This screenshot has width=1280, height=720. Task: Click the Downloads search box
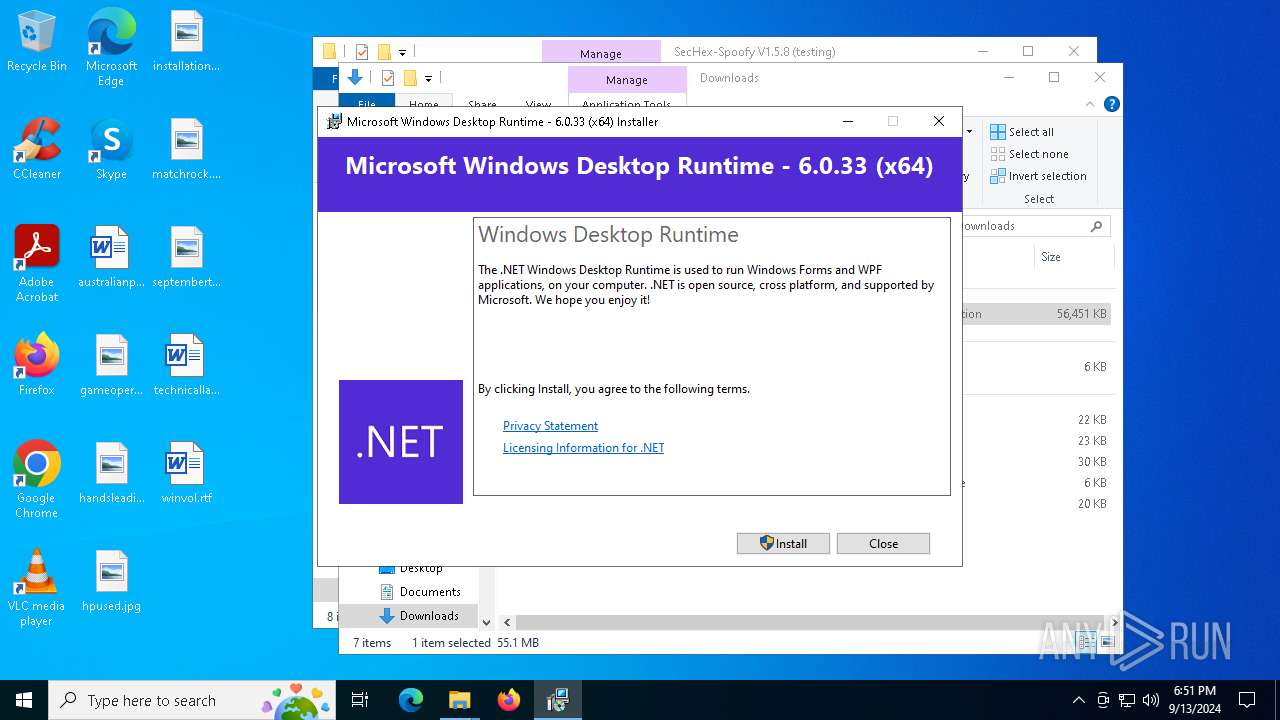click(x=1035, y=226)
